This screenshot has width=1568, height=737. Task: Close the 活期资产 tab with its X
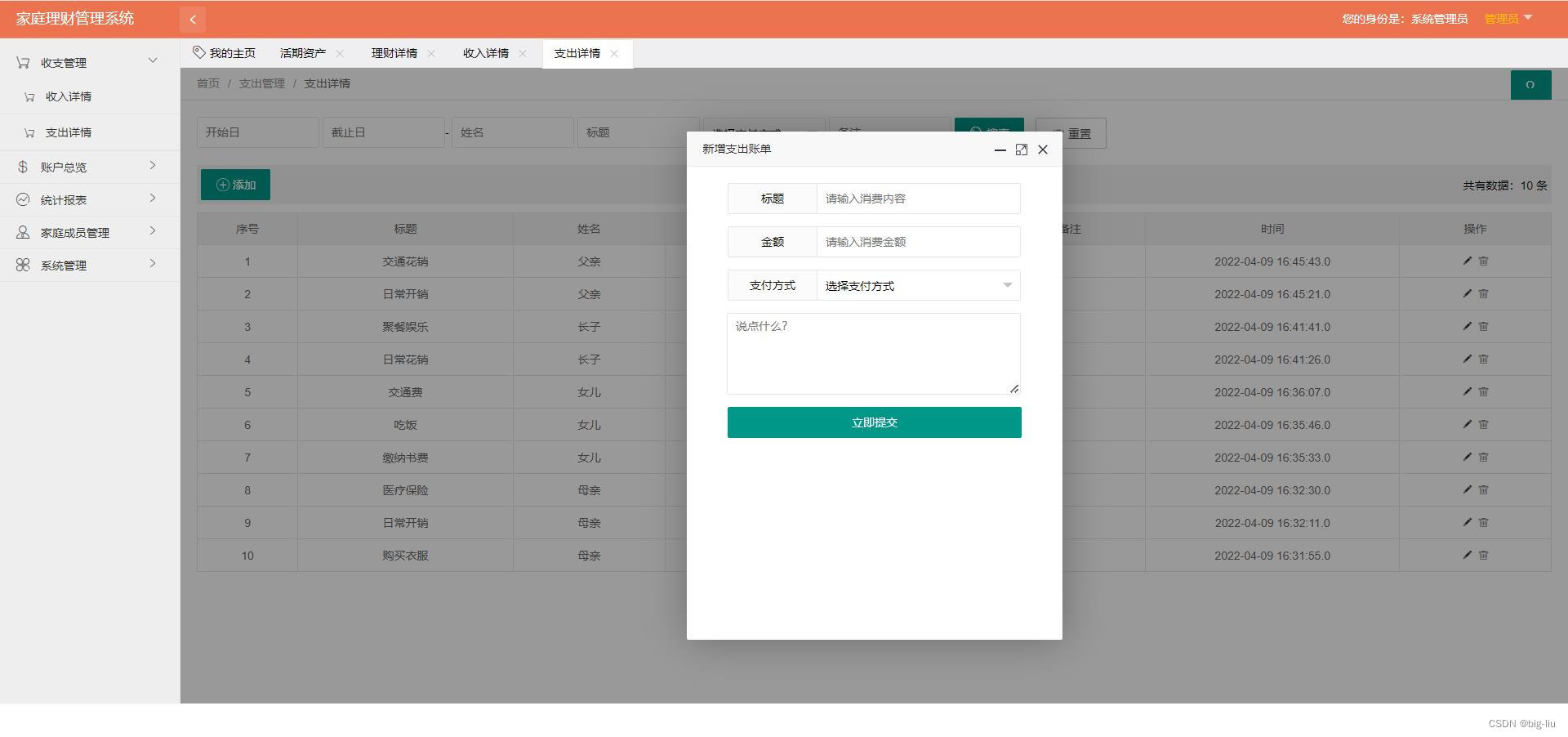click(x=340, y=53)
